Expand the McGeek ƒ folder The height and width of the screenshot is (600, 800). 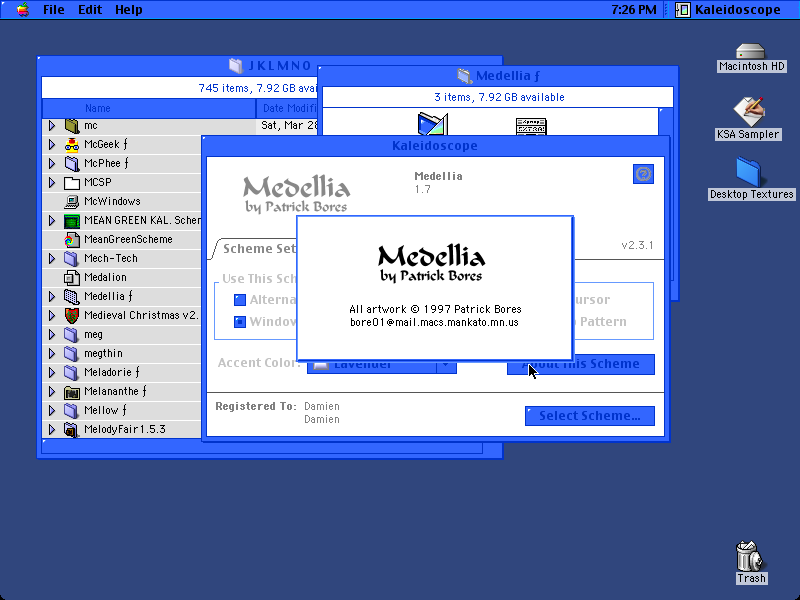[52, 144]
